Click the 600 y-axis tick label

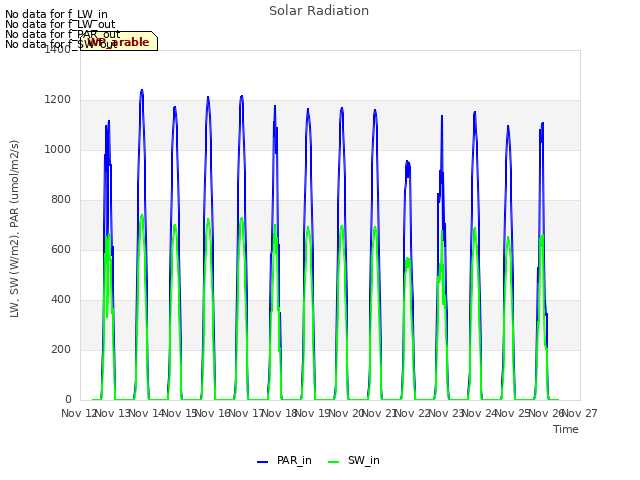pos(61,249)
